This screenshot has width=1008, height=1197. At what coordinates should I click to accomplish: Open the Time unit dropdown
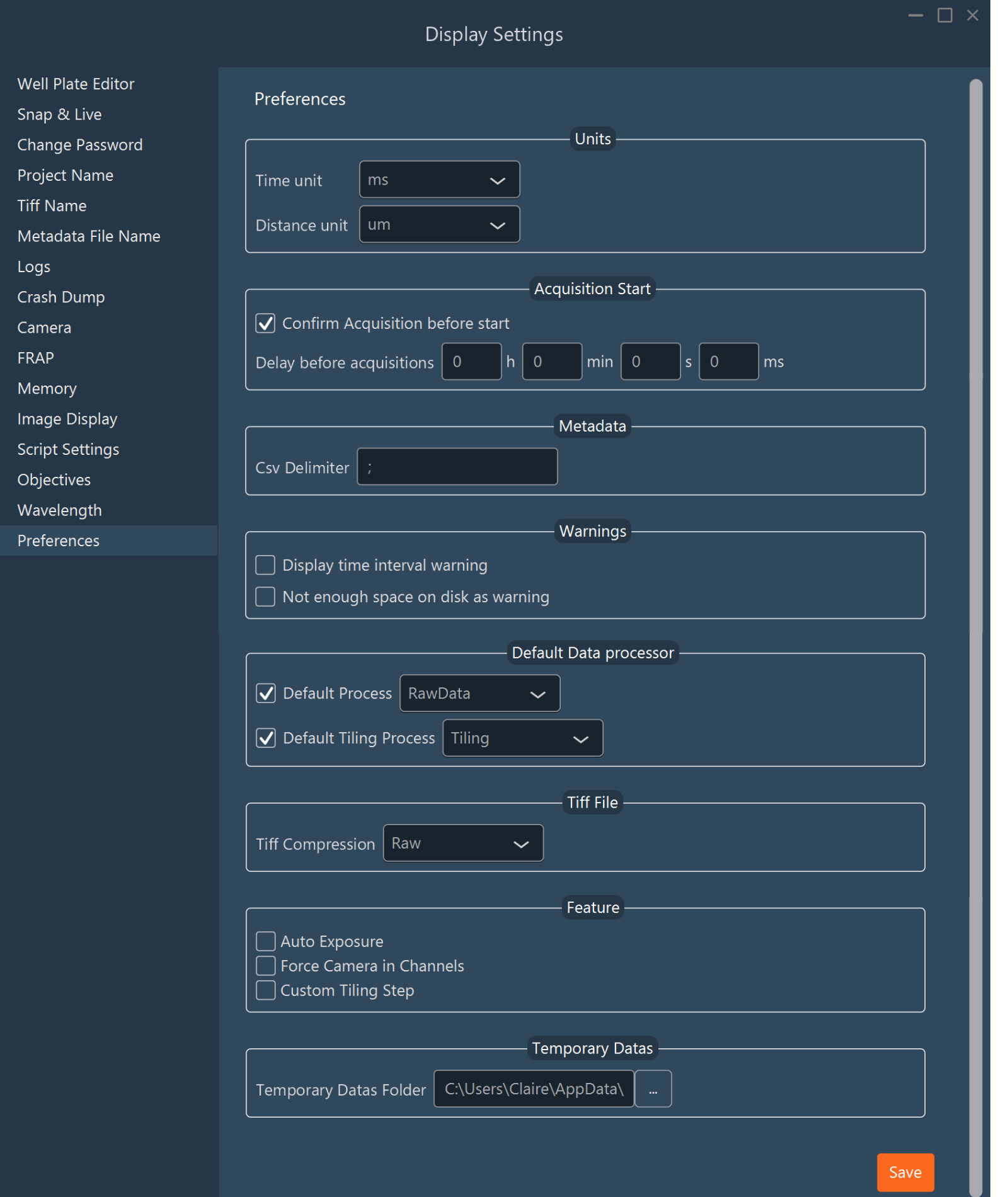[439, 180]
